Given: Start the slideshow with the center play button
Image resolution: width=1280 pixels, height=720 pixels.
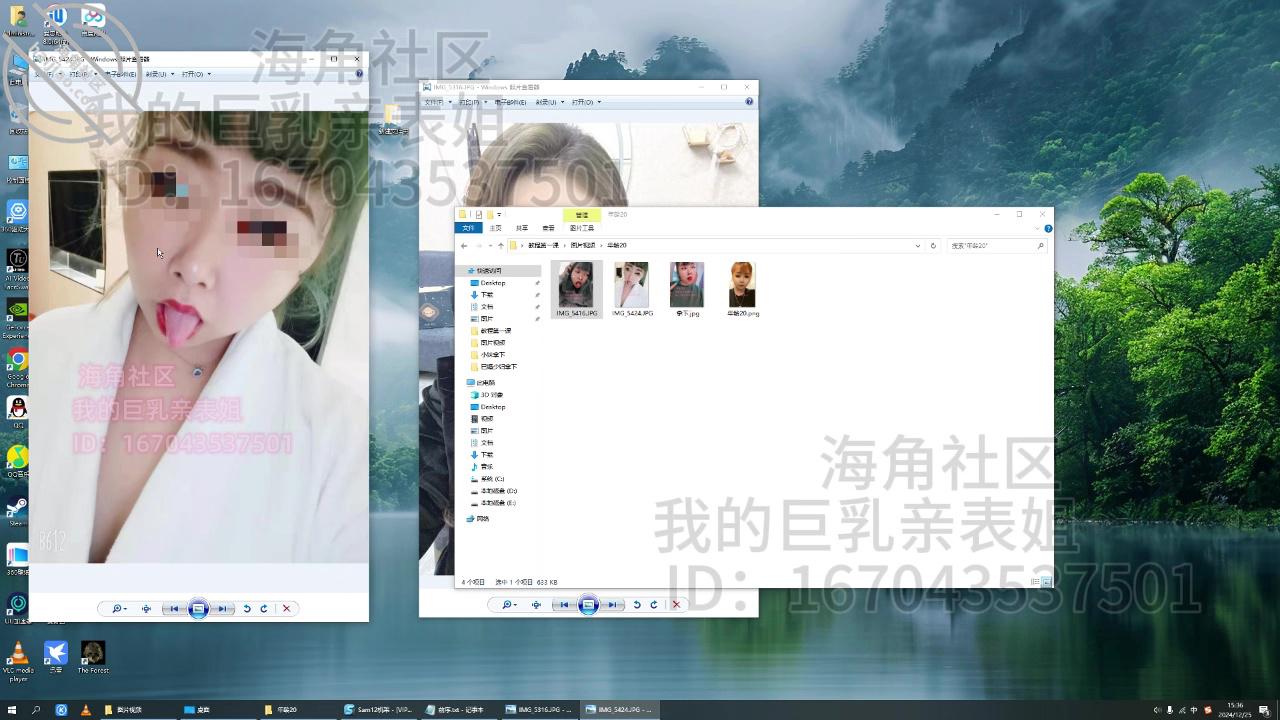Looking at the screenshot, I should (x=588, y=604).
